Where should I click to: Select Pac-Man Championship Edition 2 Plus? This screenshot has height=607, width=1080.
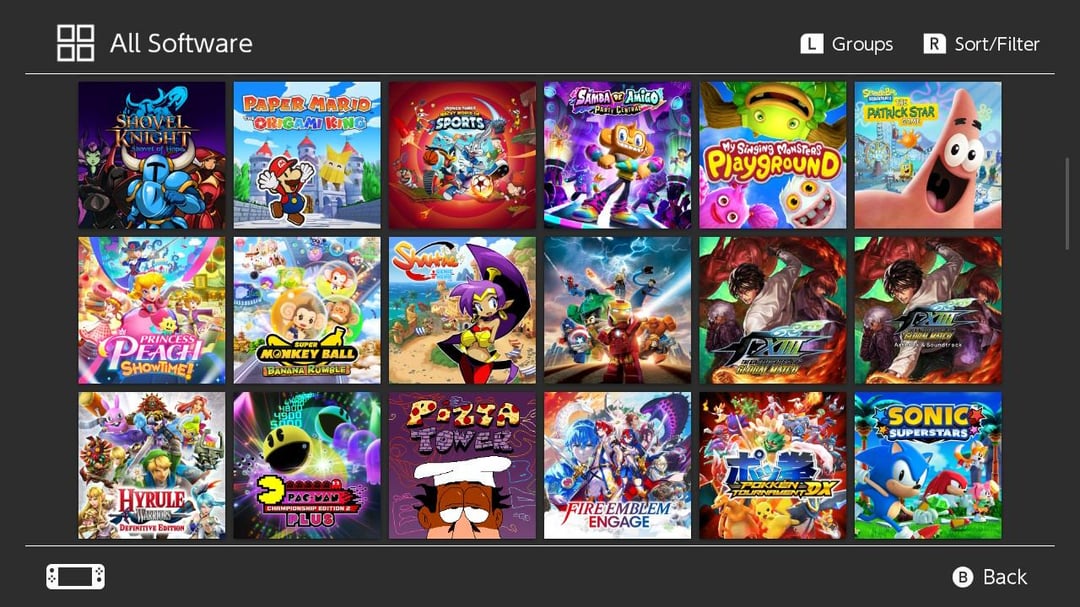click(x=307, y=466)
